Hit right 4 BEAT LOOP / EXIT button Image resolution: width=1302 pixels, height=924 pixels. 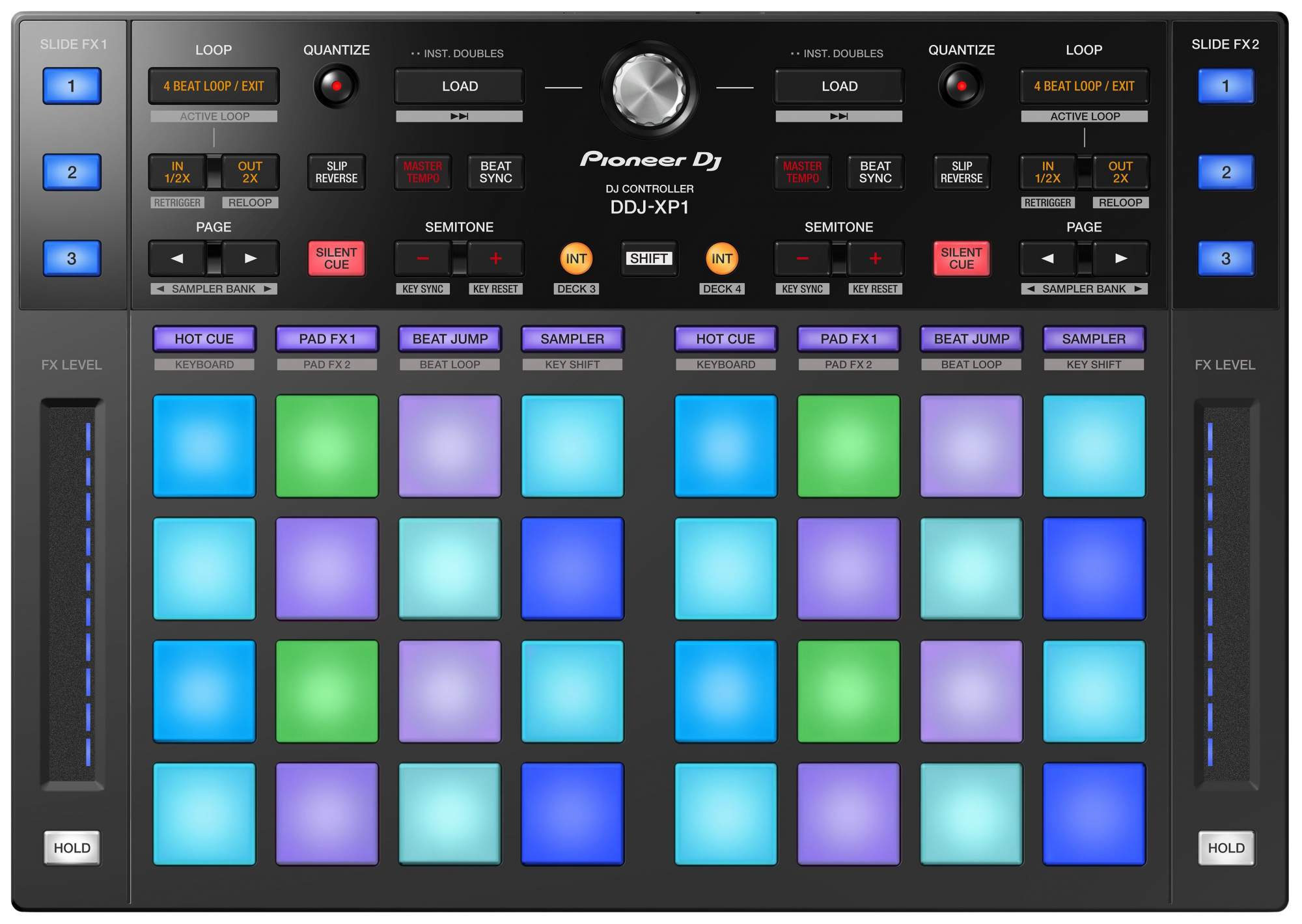pyautogui.click(x=1084, y=86)
